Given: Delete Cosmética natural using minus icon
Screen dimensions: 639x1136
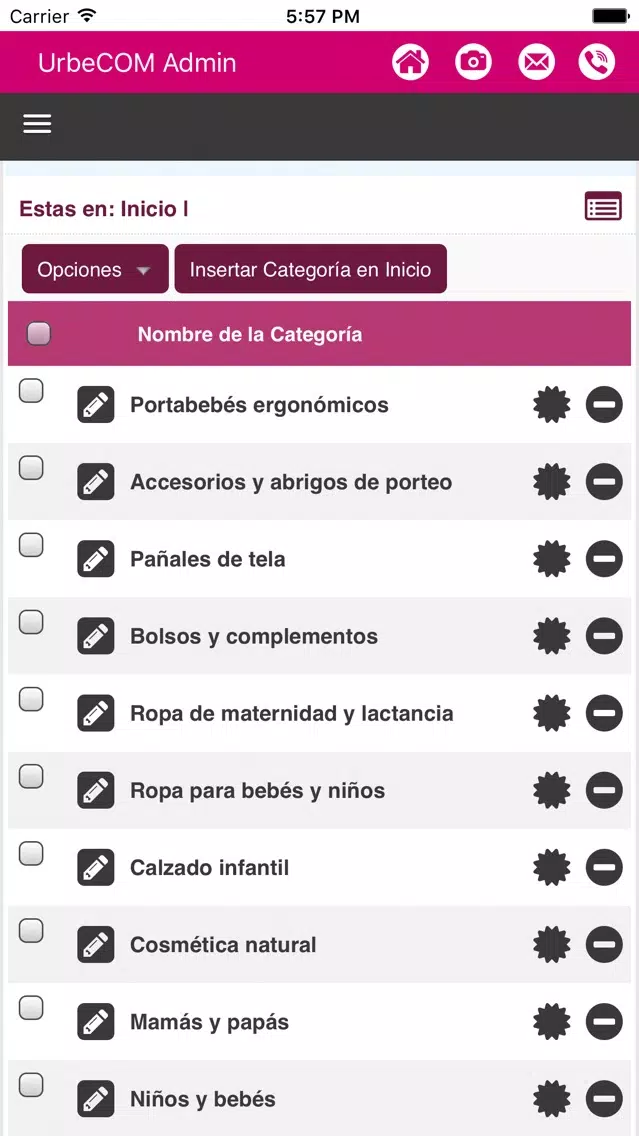Looking at the screenshot, I should pyautogui.click(x=604, y=945).
